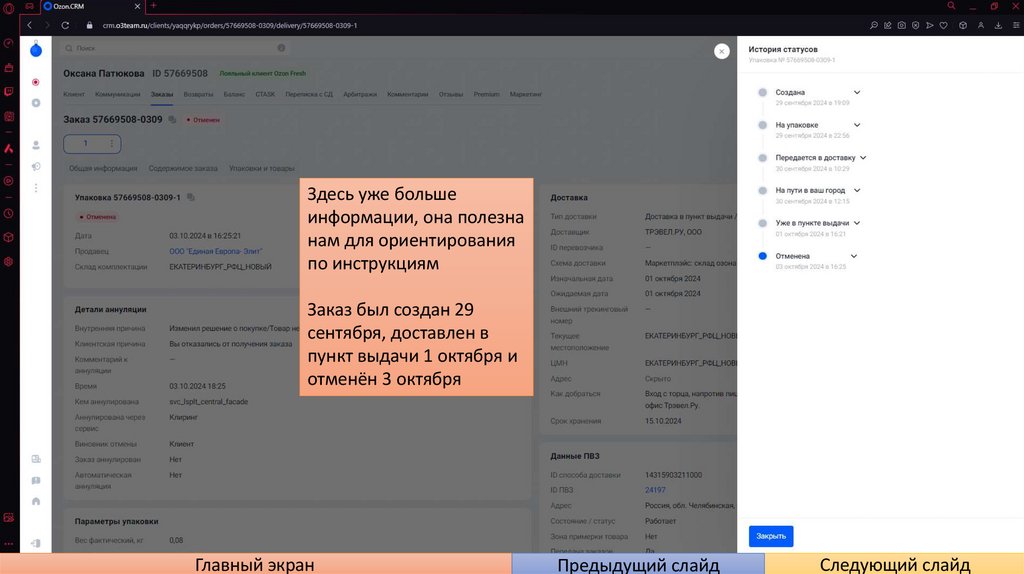The width and height of the screenshot is (1024, 574).
Task: Go to 'Главный экран' slide button
Action: click(255, 564)
